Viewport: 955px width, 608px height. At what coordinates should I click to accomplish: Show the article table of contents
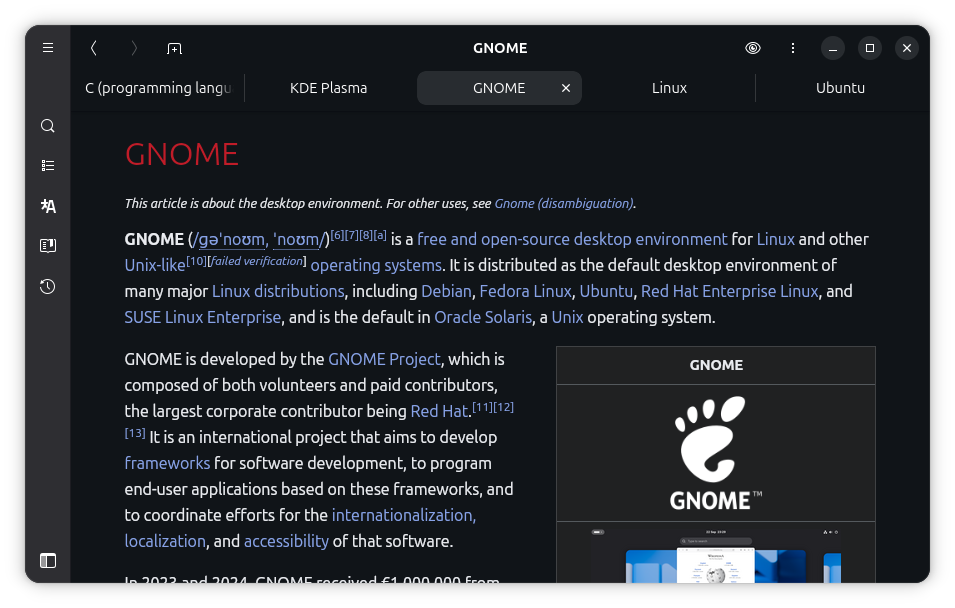coord(47,165)
